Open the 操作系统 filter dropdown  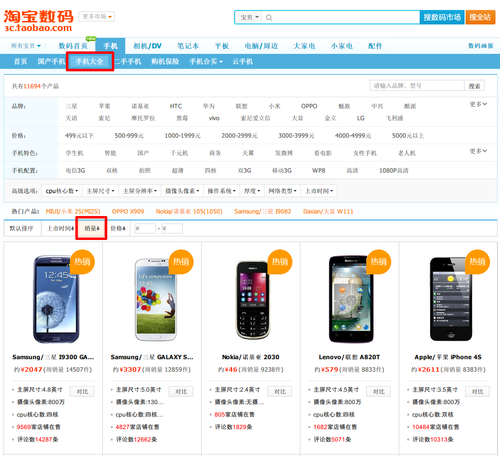pyautogui.click(x=221, y=191)
